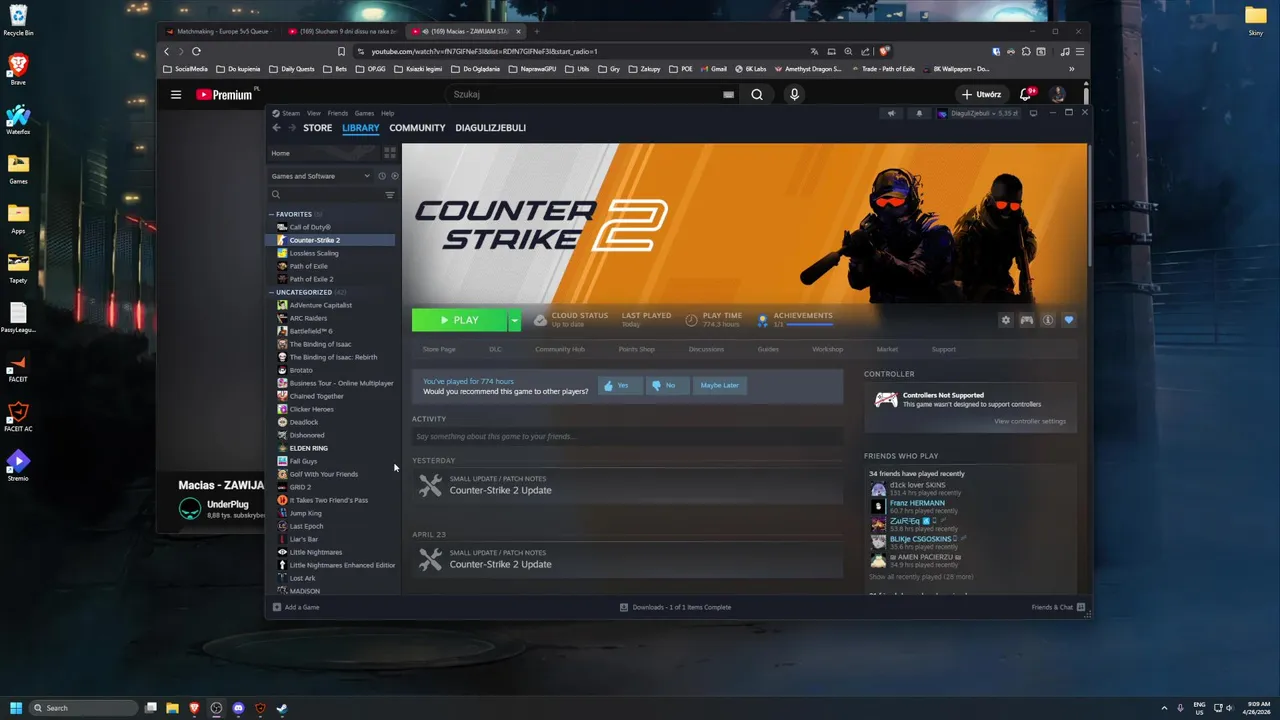This screenshot has width=1280, height=720.
Task: Click the library search field
Action: coord(325,195)
